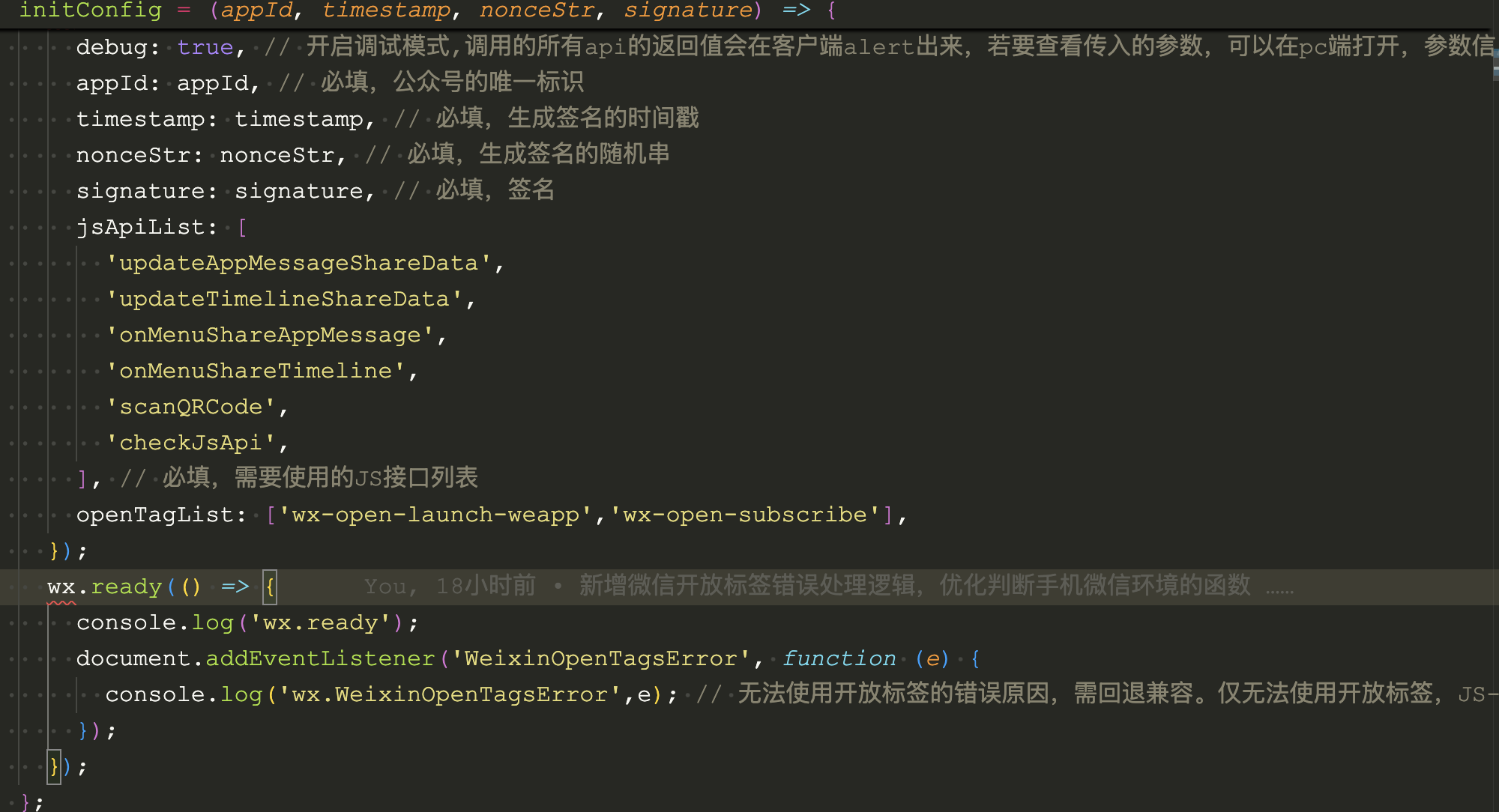Click the 'updateTimelineShareData' string

(284, 300)
